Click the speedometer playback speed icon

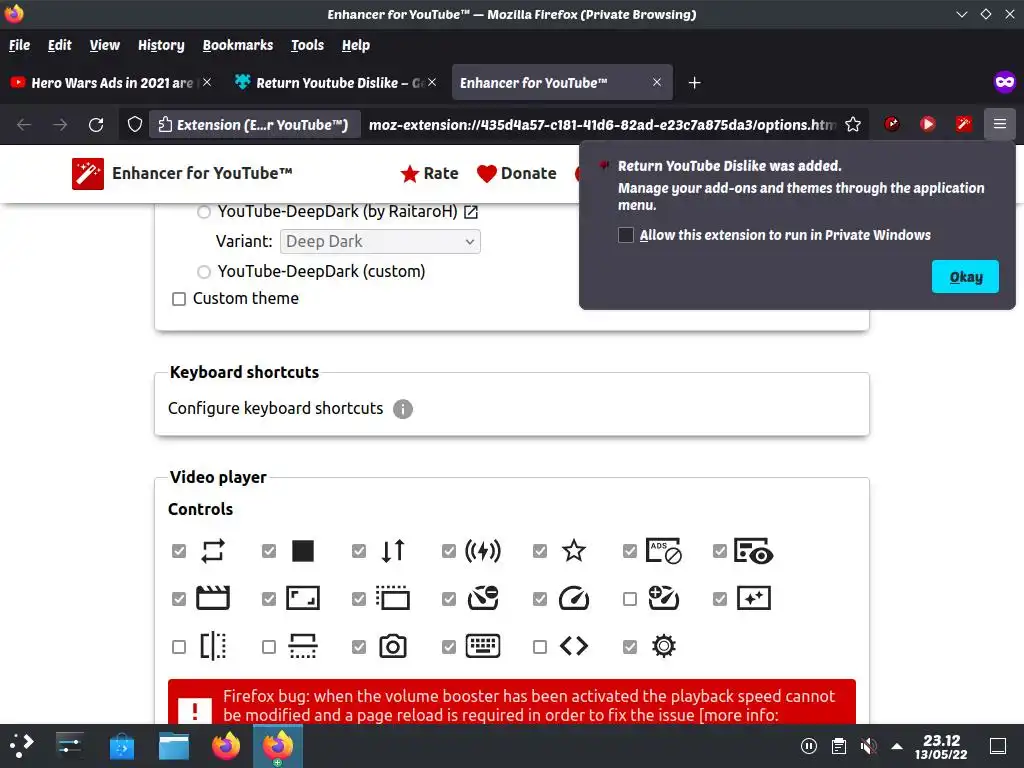[x=574, y=598]
